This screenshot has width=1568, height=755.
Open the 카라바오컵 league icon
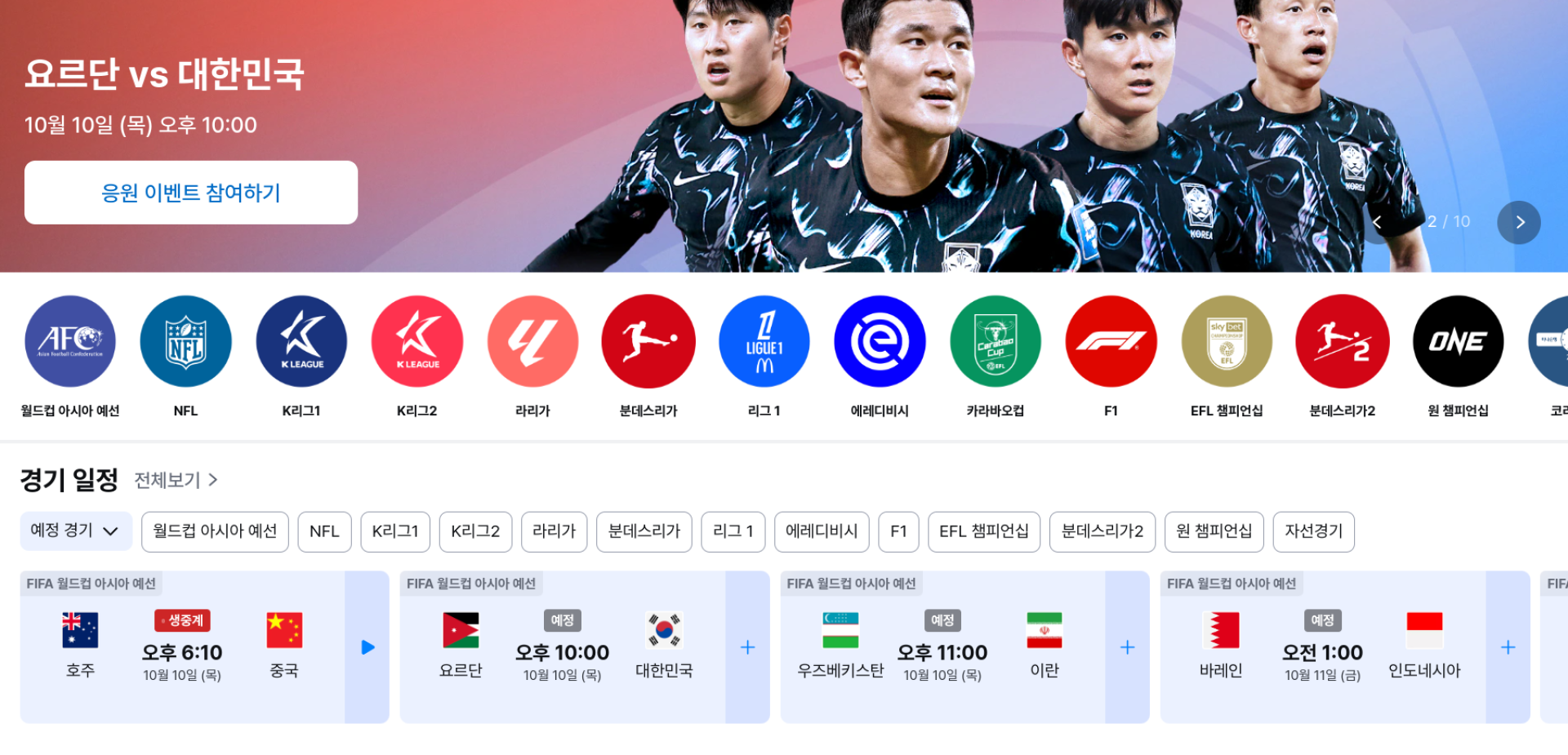(996, 341)
